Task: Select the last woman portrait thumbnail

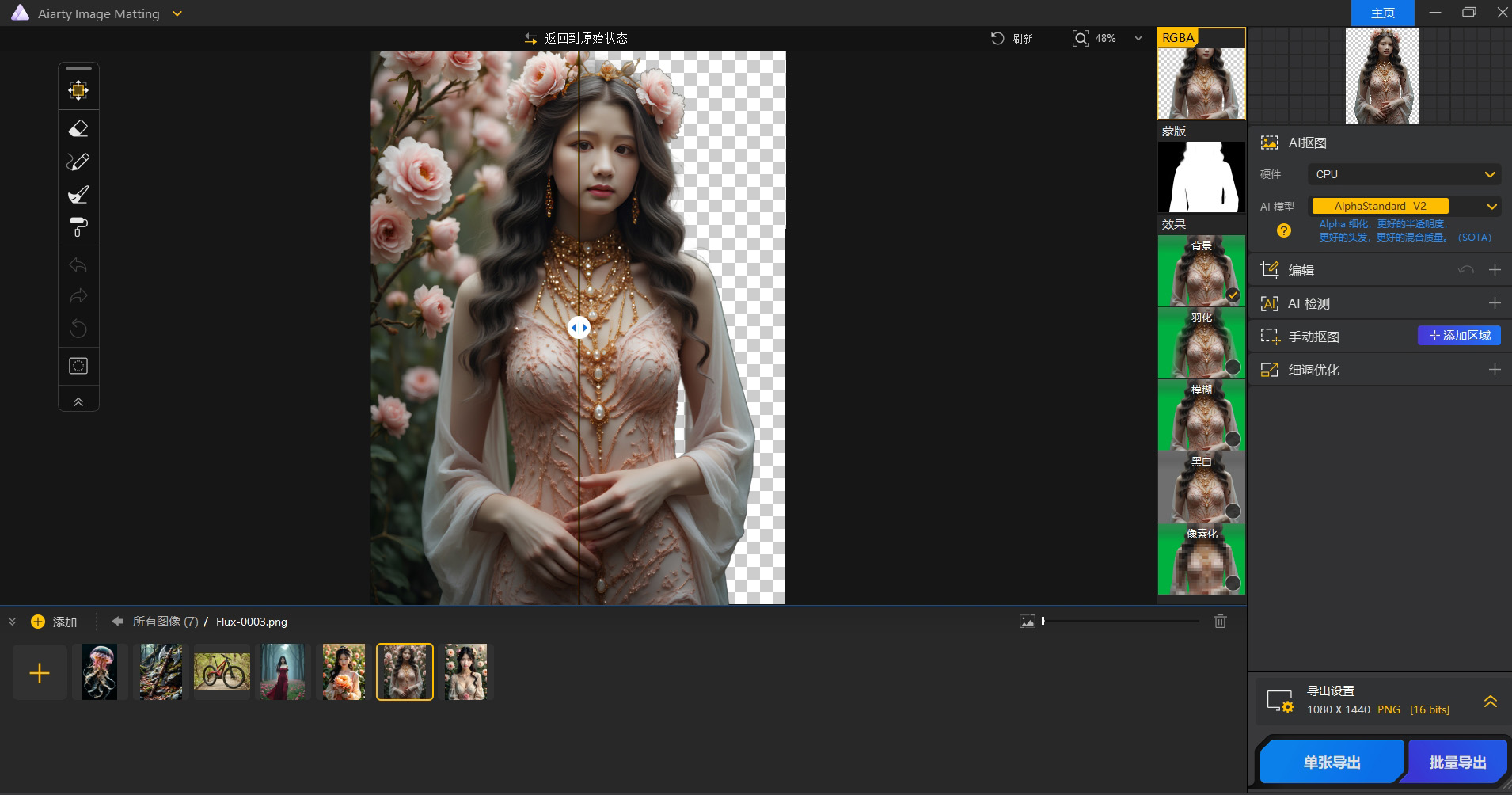Action: 465,671
